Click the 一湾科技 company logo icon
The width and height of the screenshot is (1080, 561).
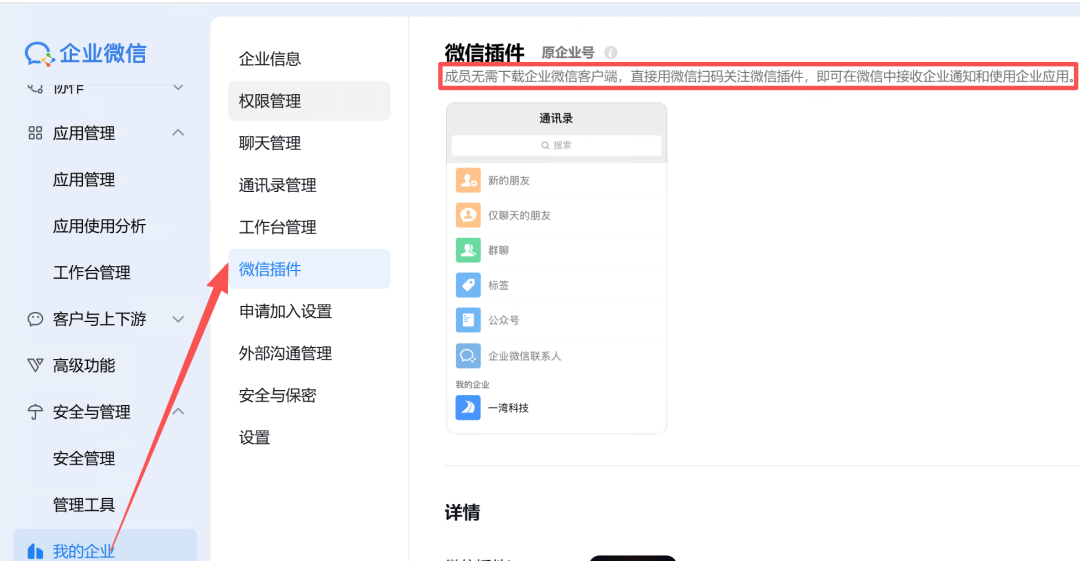pos(468,408)
